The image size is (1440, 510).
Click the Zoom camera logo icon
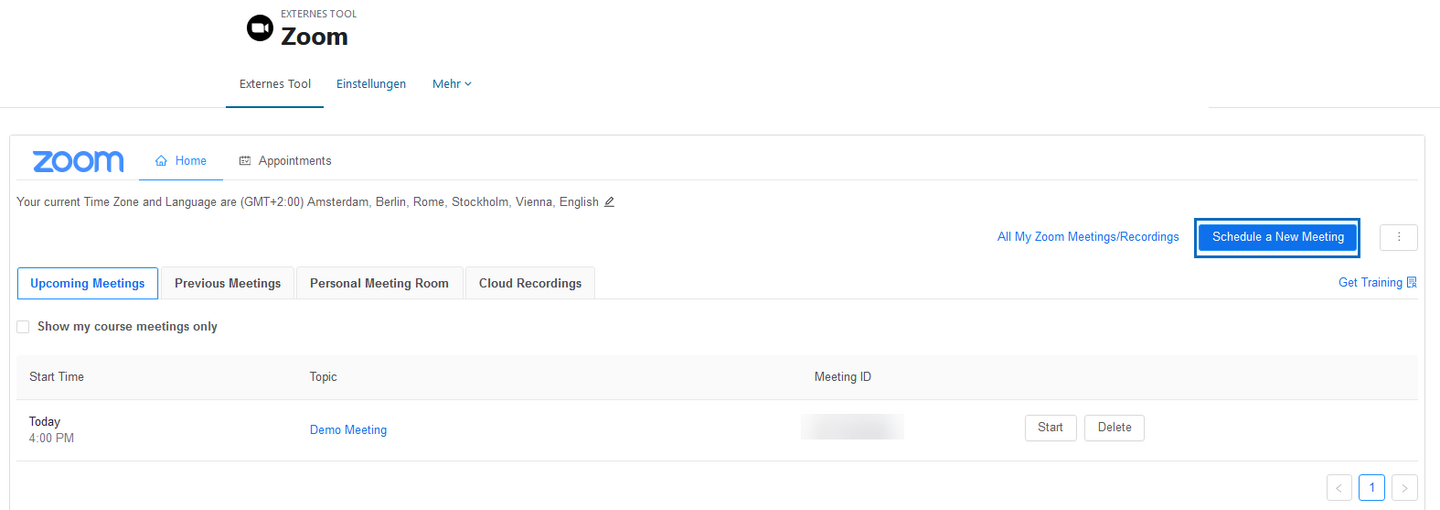pos(259,29)
